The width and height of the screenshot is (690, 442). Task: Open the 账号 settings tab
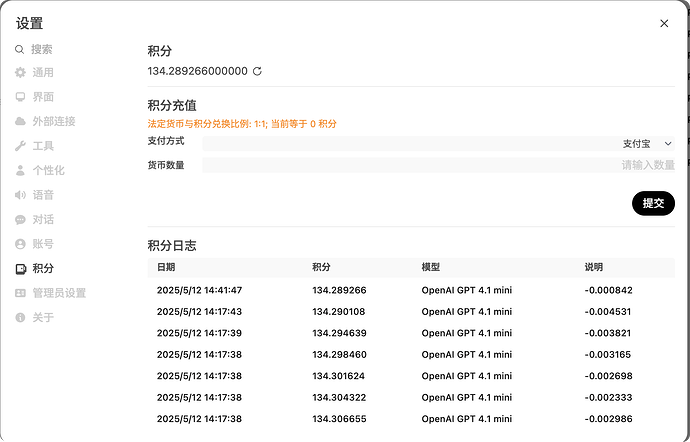43,244
